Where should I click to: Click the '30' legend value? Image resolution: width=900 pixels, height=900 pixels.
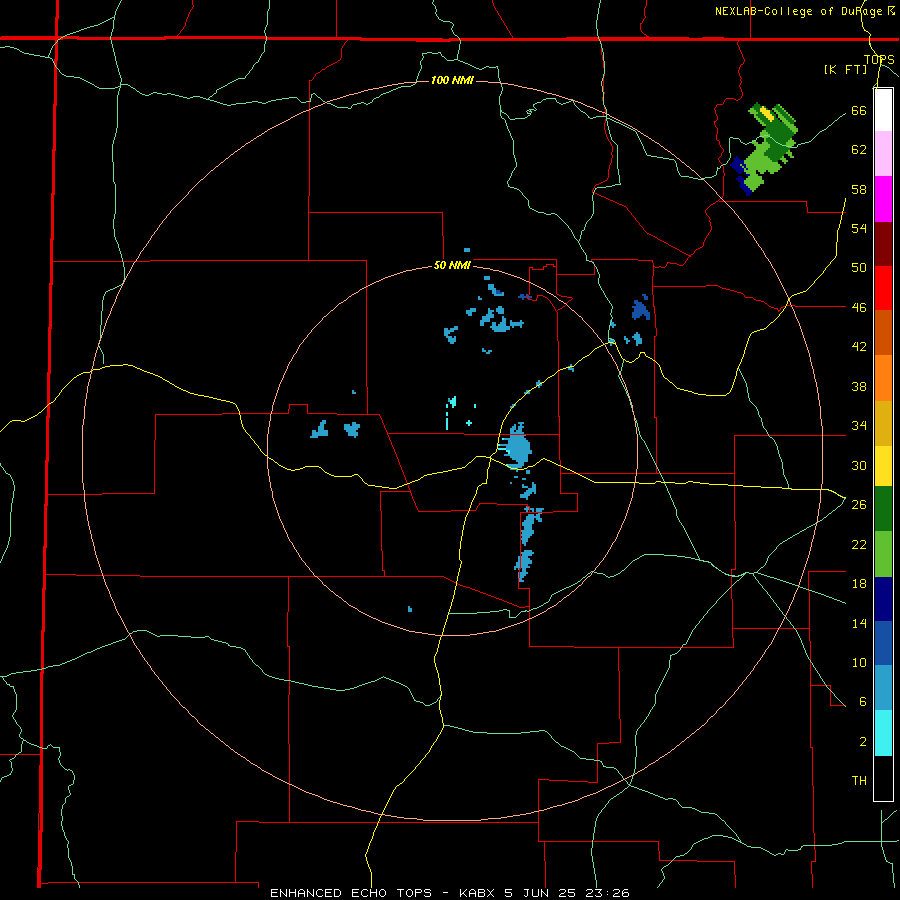pyautogui.click(x=859, y=465)
